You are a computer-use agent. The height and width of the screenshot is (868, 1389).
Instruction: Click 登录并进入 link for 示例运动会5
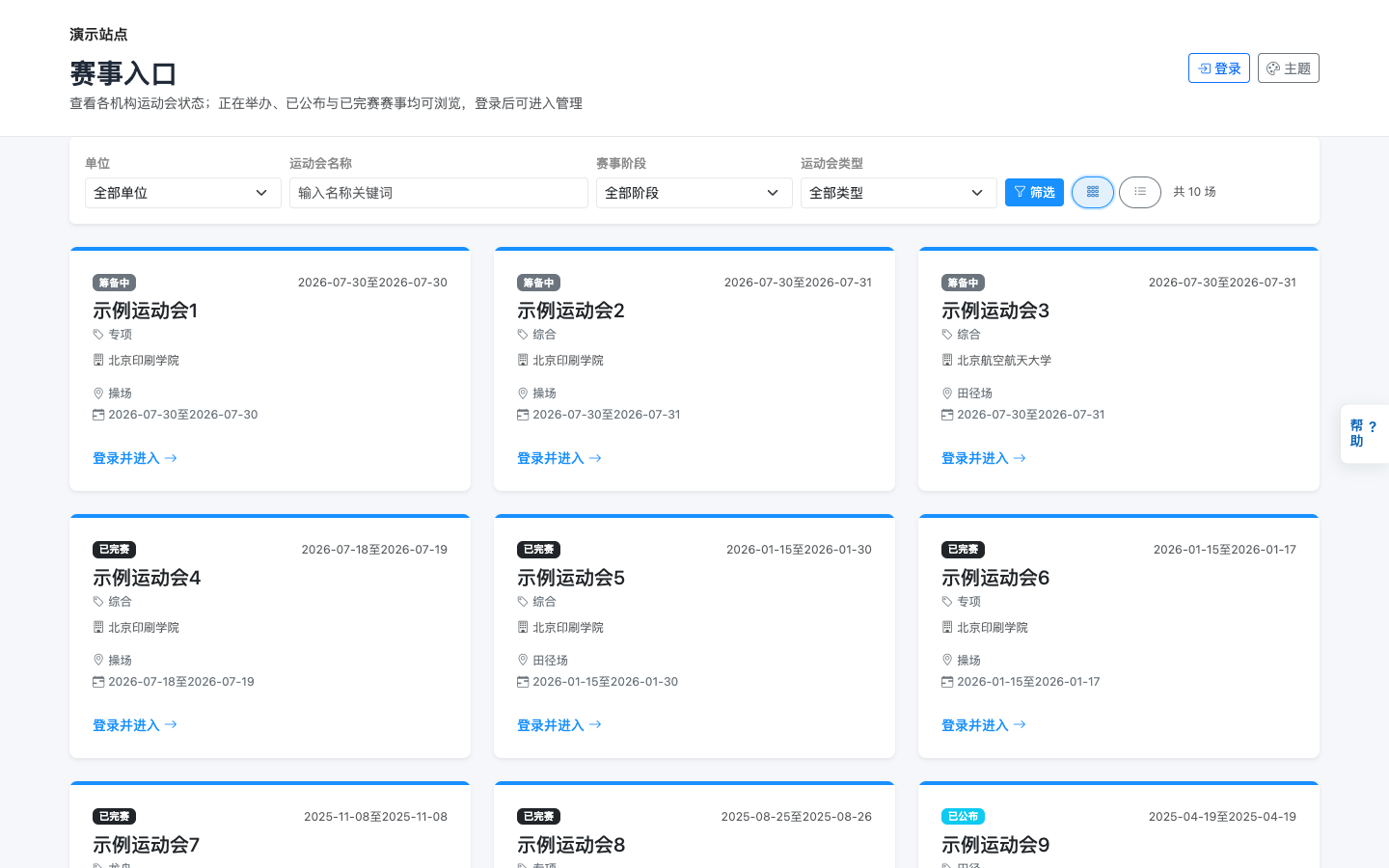[x=559, y=725]
